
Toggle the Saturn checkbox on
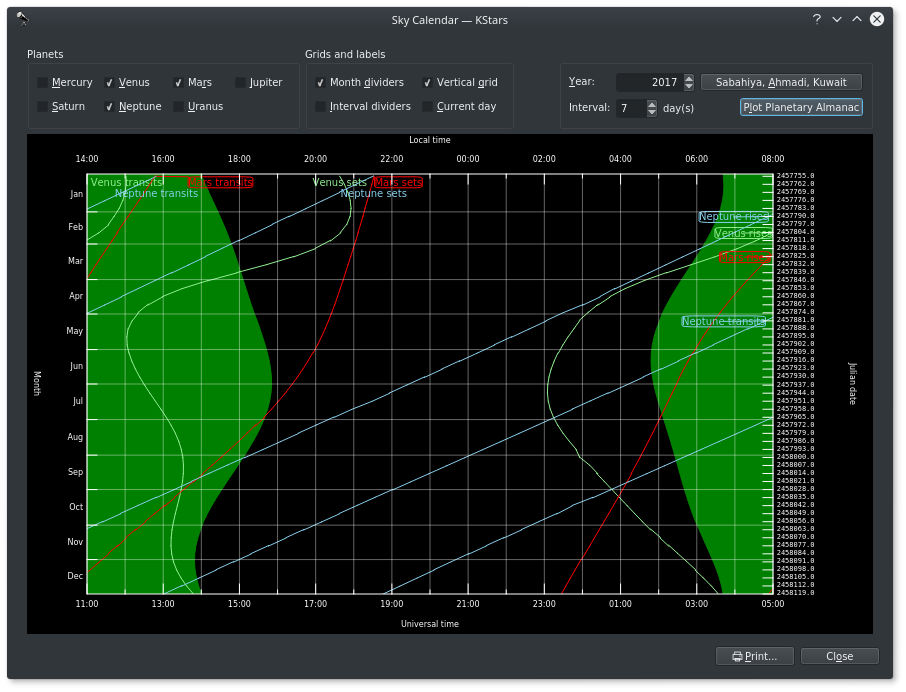point(43,107)
